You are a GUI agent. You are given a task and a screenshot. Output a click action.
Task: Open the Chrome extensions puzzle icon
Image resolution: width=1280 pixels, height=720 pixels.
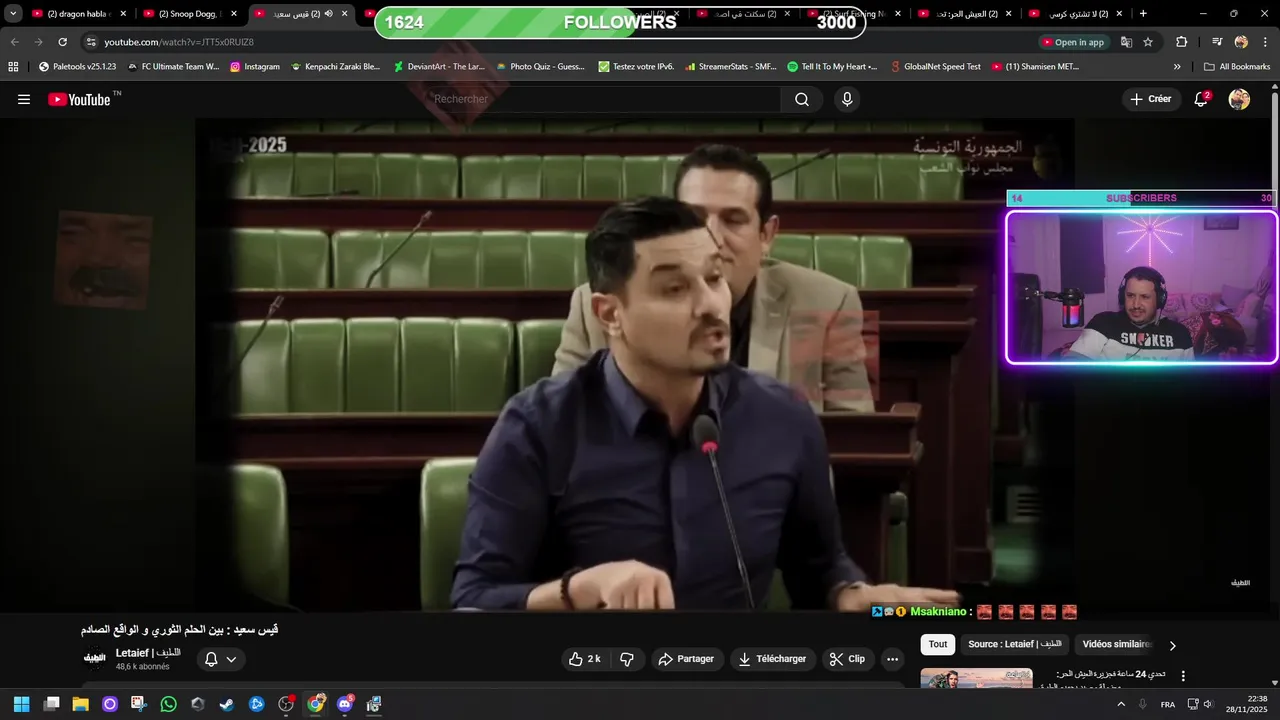click(x=1182, y=42)
